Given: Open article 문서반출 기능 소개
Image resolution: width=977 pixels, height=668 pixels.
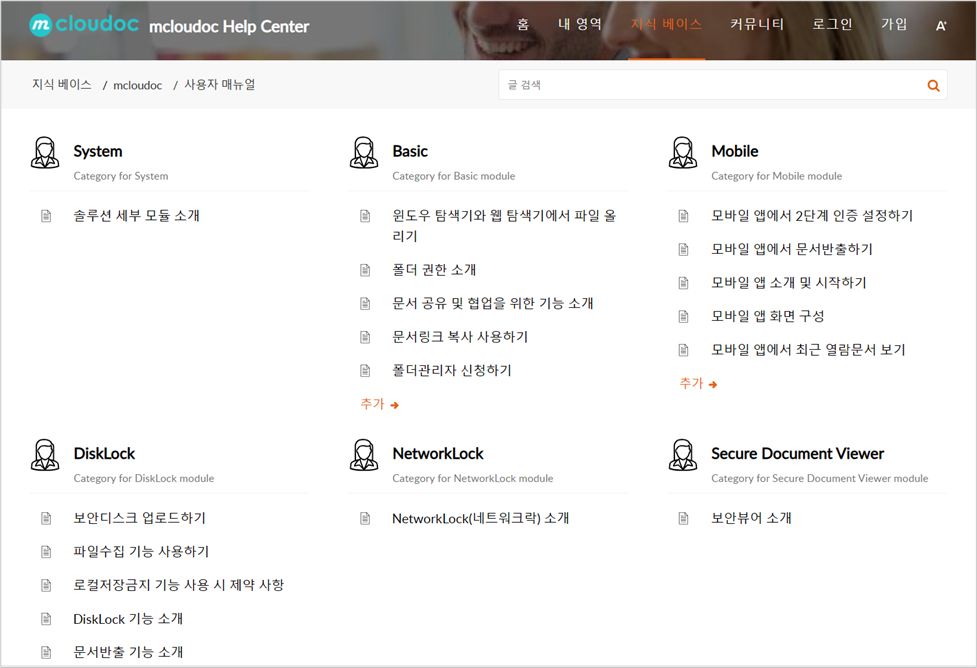Looking at the screenshot, I should point(128,652).
